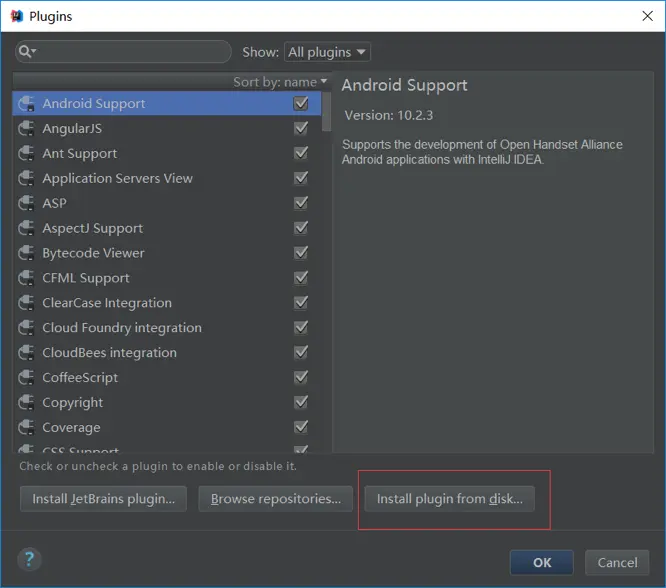Click Browse repositories button

coord(276,499)
